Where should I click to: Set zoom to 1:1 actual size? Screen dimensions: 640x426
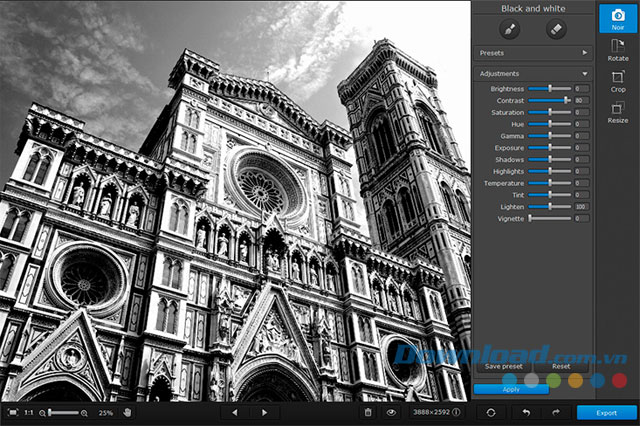(x=29, y=412)
